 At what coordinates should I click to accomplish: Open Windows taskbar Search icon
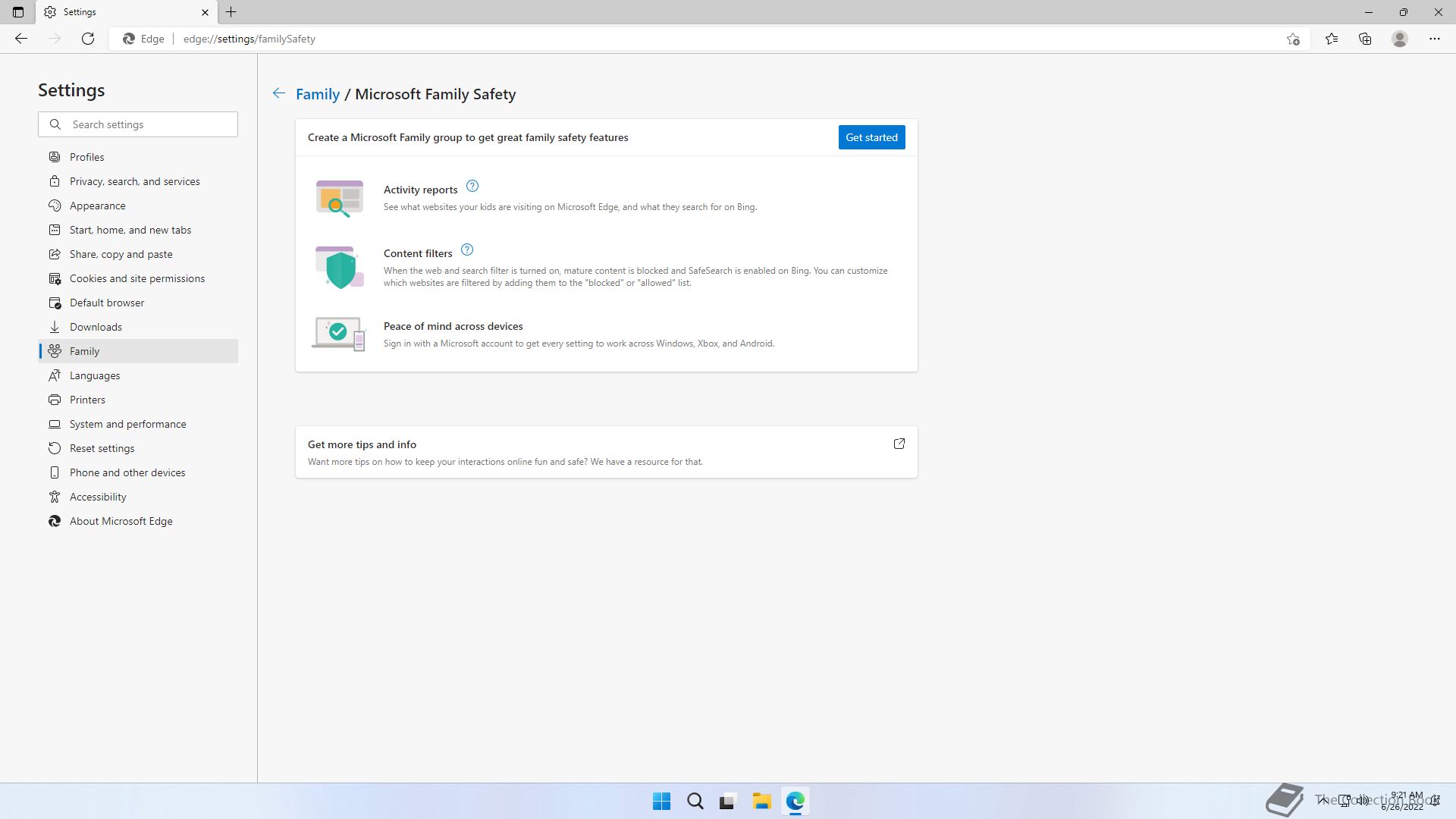coord(695,801)
